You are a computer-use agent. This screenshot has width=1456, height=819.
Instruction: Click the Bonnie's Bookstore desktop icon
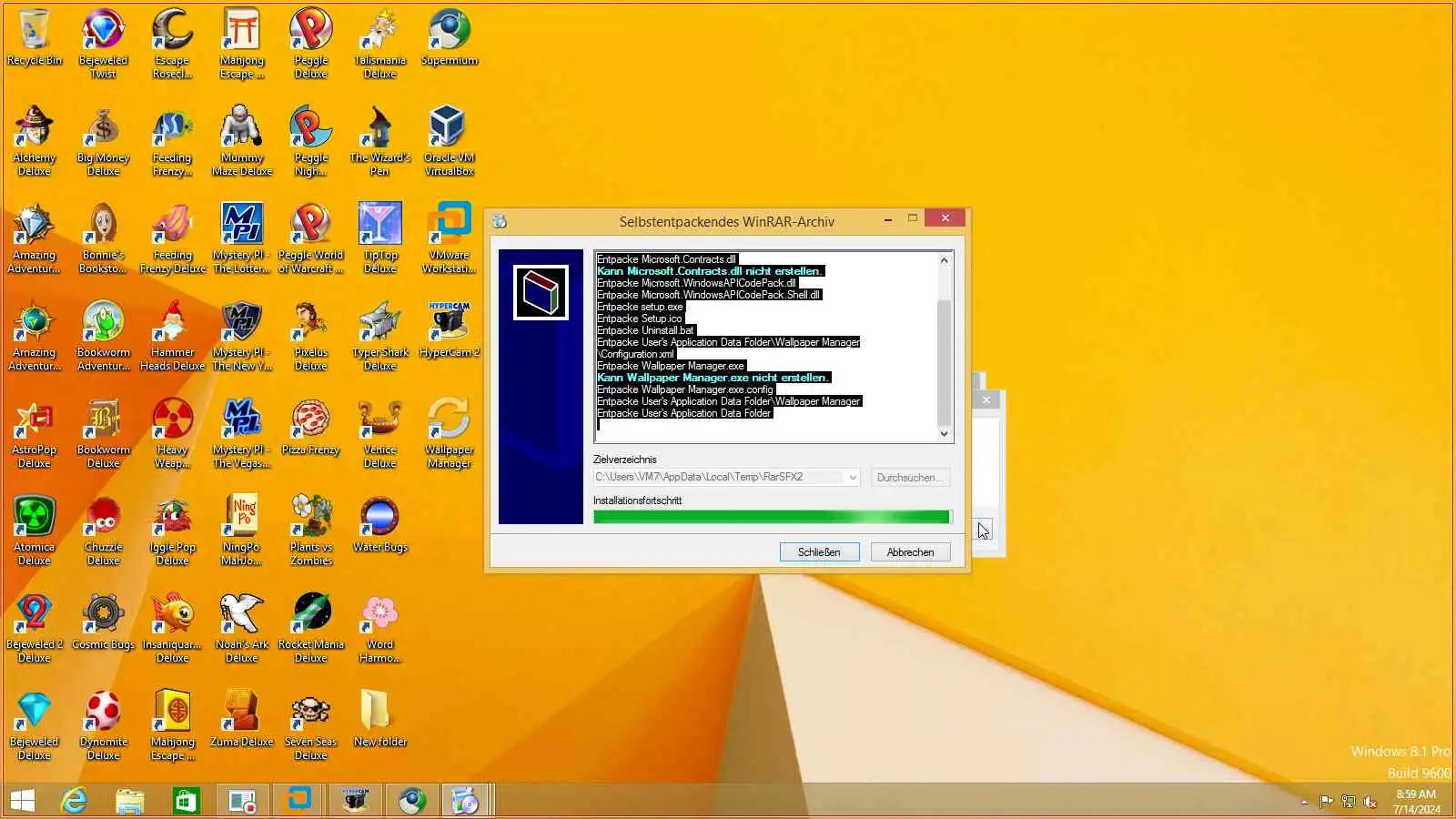coord(103,238)
